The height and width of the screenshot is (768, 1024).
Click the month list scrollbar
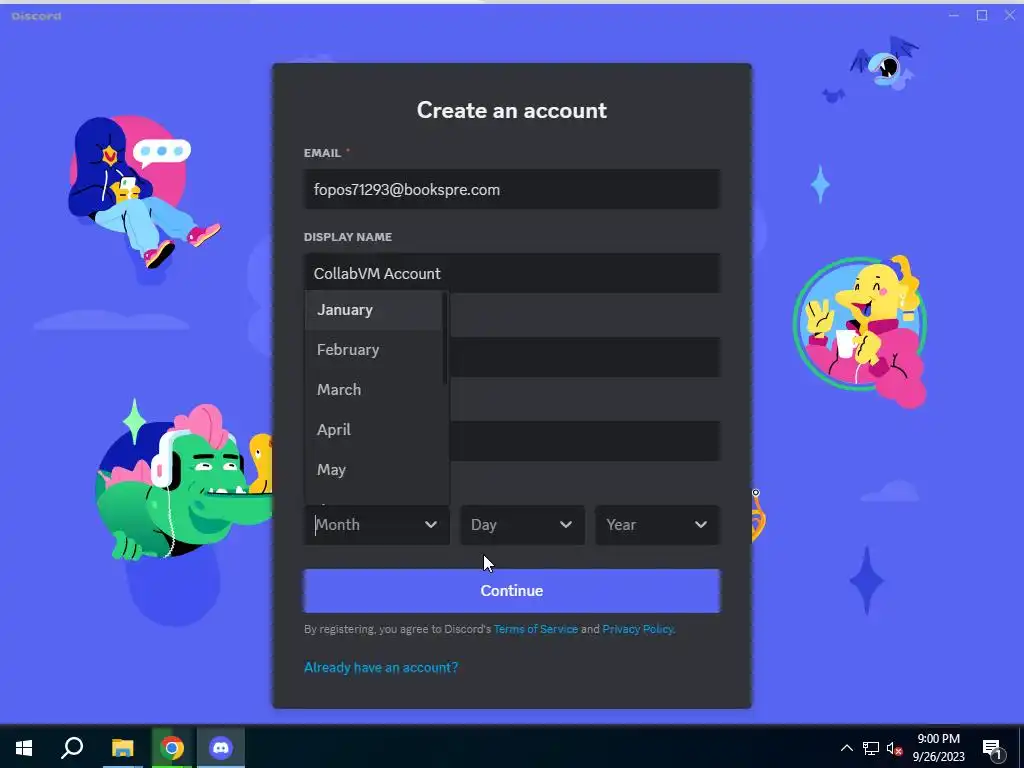(445, 338)
